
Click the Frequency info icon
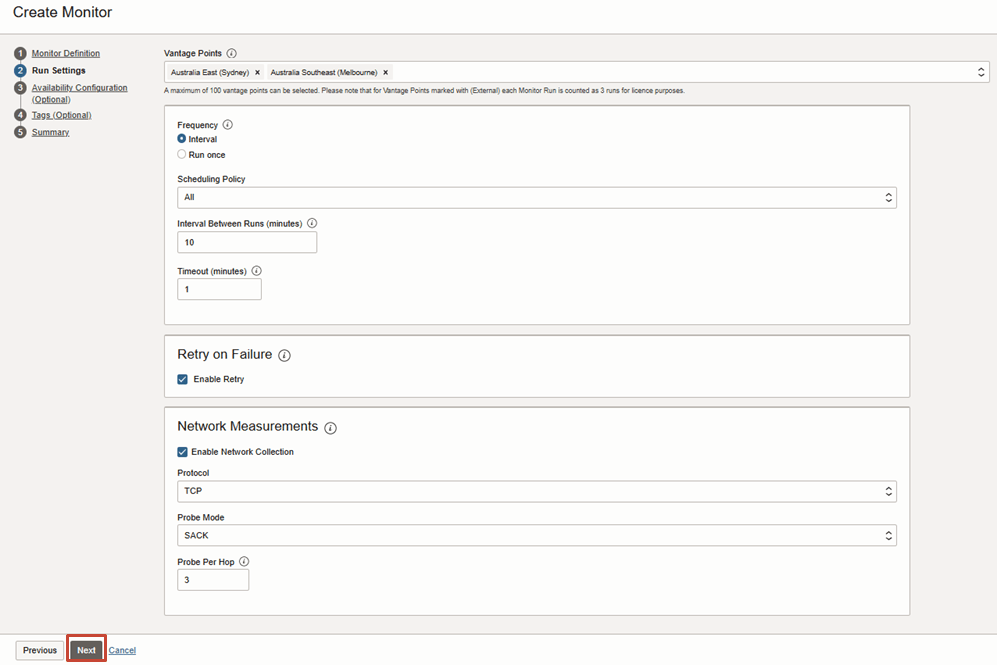[227, 125]
